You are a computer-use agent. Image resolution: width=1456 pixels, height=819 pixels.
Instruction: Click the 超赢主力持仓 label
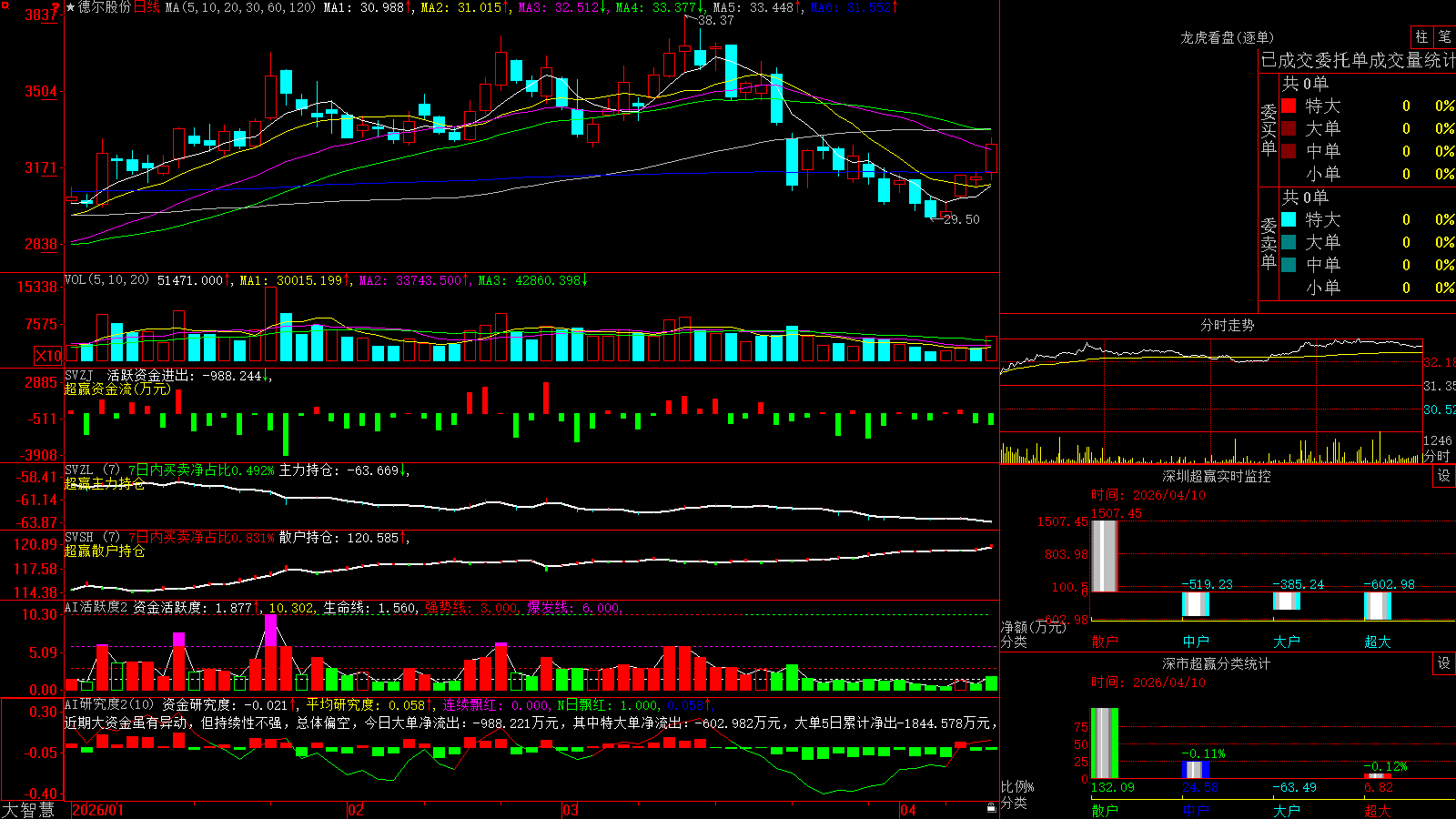click(x=105, y=483)
